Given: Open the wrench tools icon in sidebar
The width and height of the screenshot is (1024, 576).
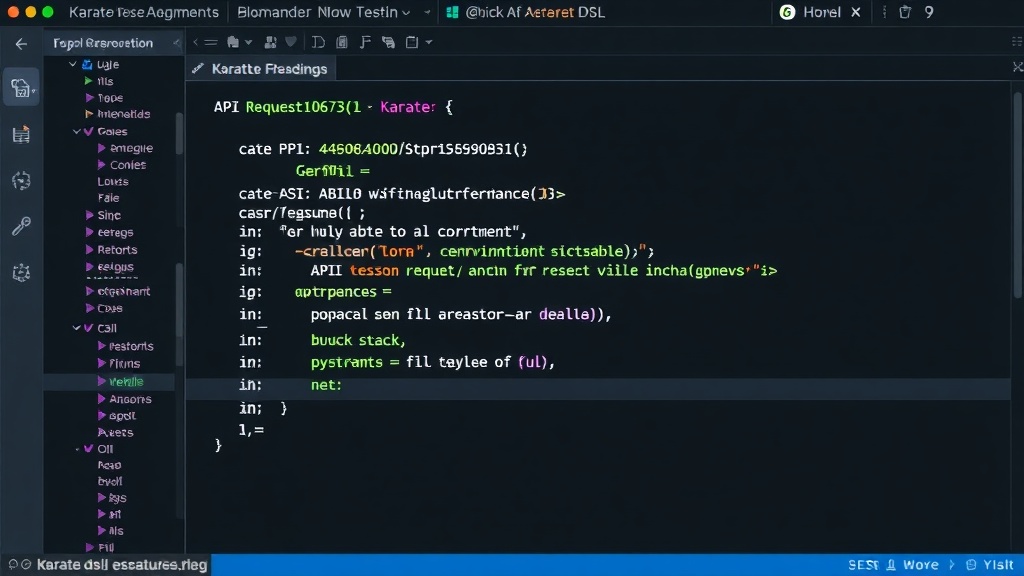Looking at the screenshot, I should pos(21,226).
